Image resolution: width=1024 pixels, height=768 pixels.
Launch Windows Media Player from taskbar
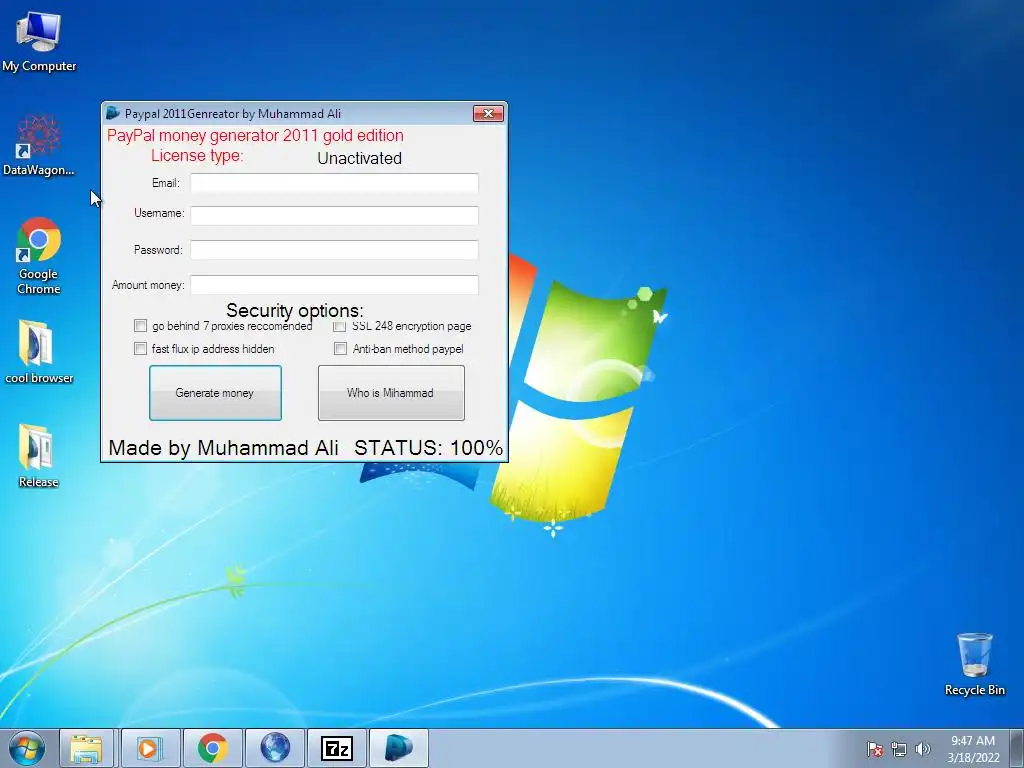click(x=150, y=748)
